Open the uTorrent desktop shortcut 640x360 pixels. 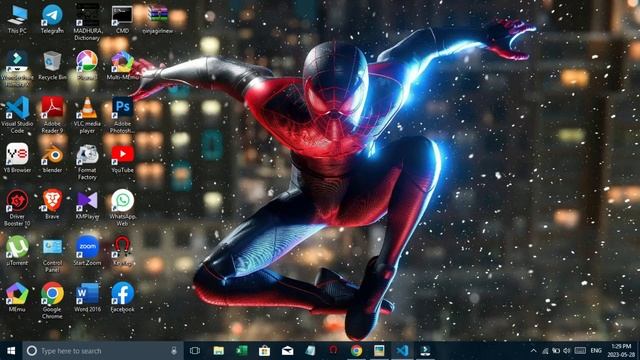coord(17,251)
